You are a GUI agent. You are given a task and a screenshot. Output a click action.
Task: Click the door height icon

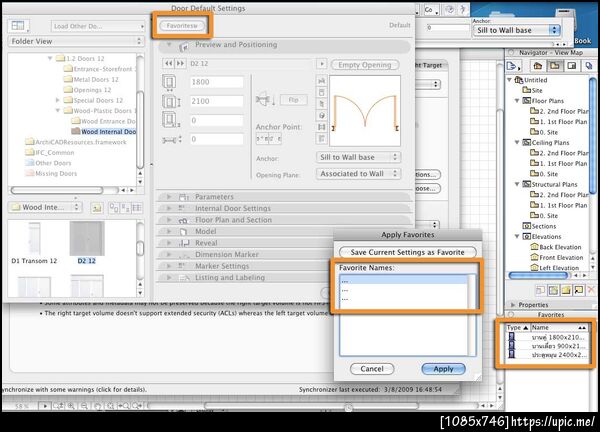point(170,101)
